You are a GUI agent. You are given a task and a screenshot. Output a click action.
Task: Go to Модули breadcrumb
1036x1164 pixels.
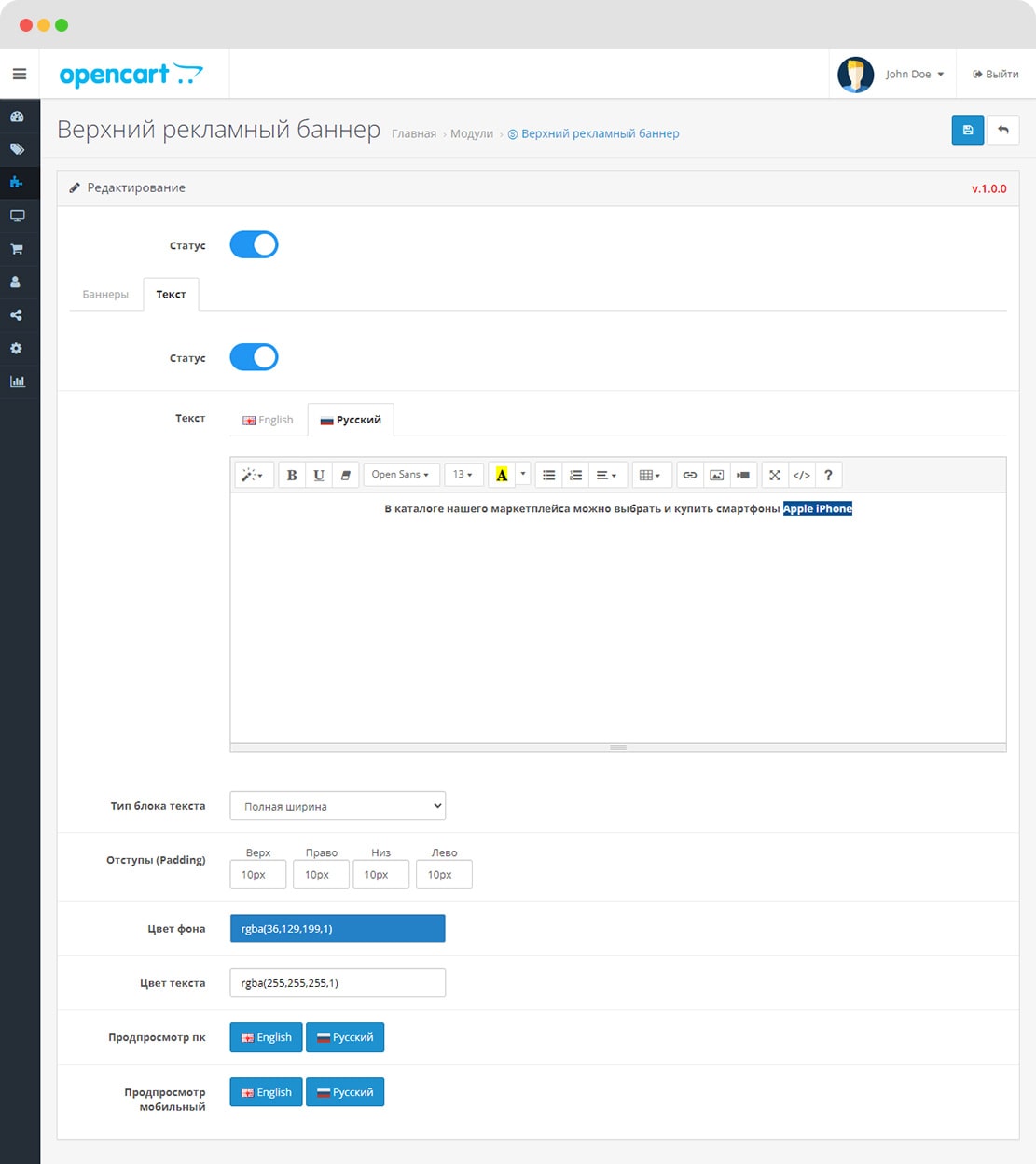click(x=472, y=133)
